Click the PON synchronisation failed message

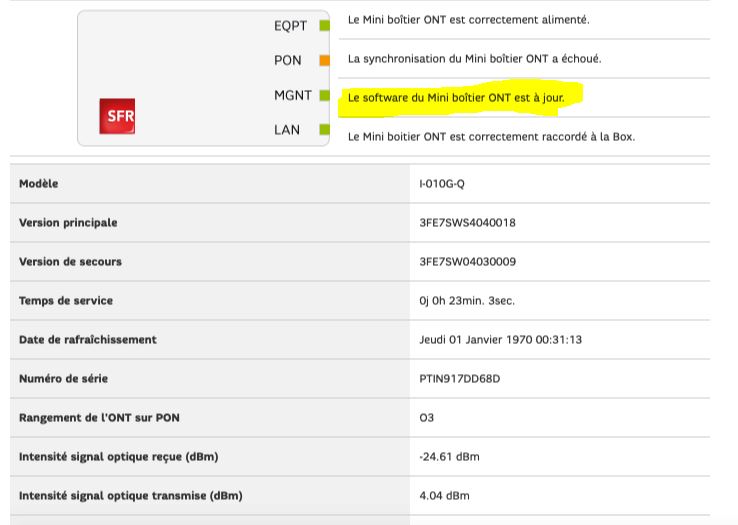coord(474,59)
